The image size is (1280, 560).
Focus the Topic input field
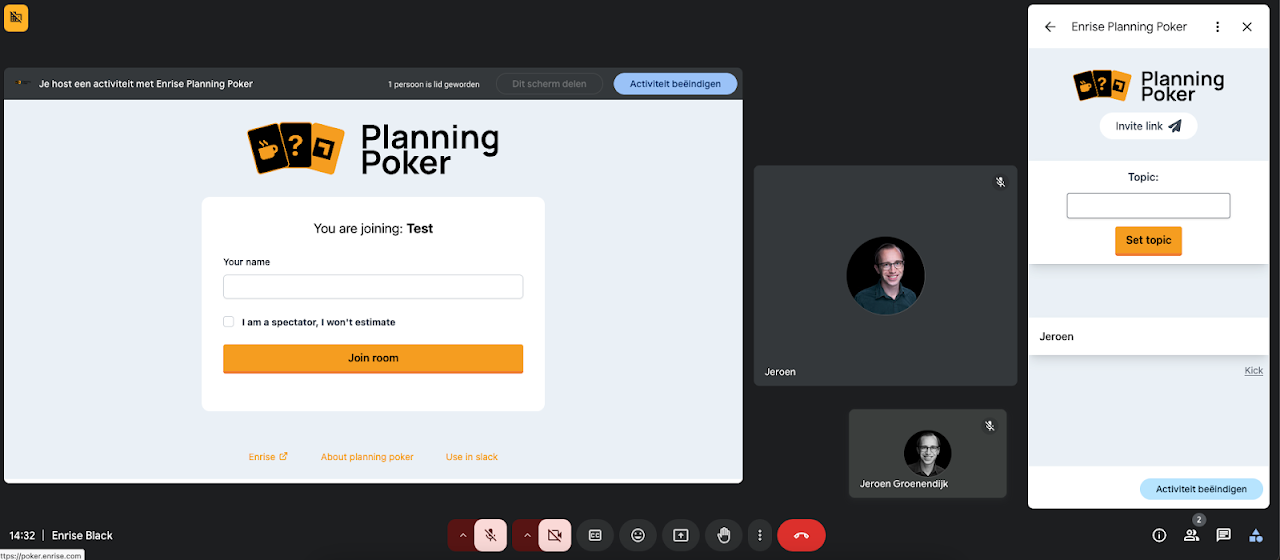(1148, 206)
